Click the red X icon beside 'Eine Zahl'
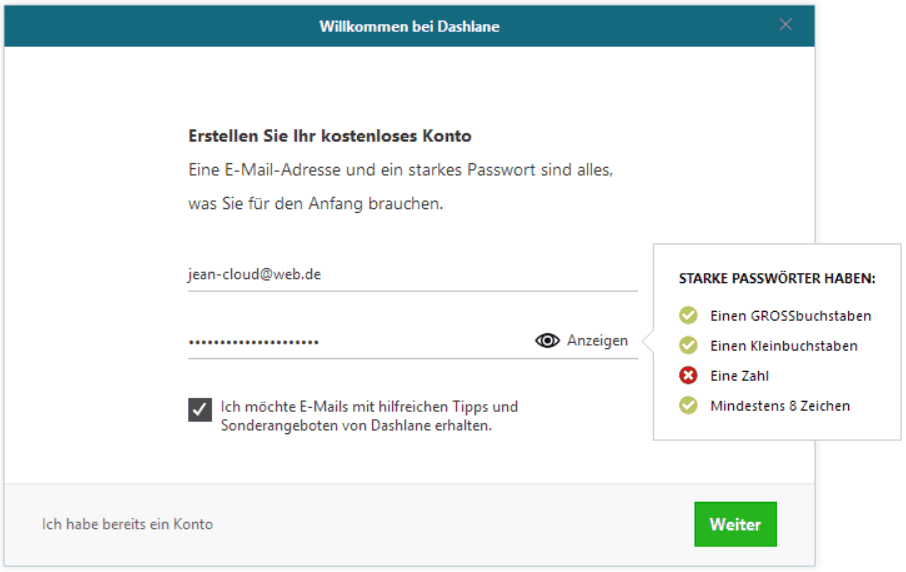 click(x=688, y=376)
